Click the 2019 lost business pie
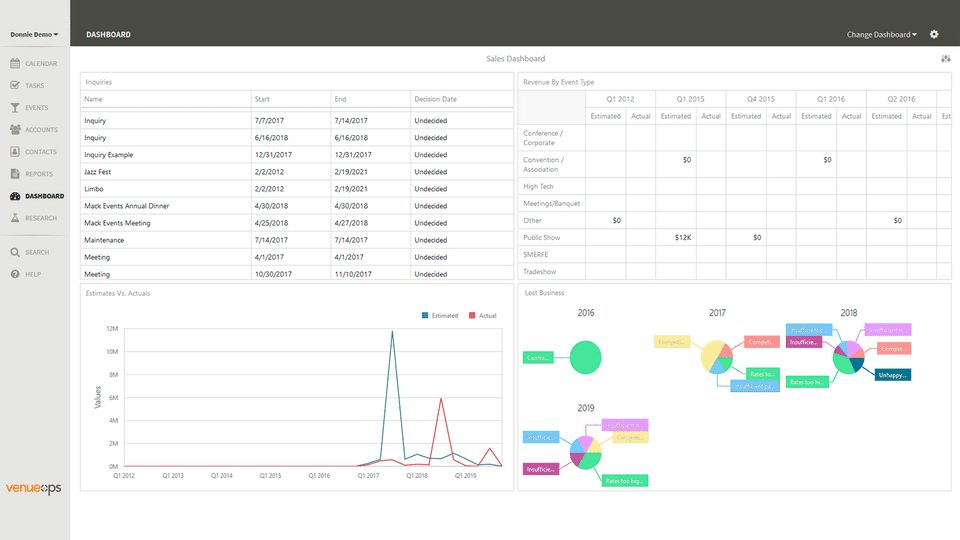The height and width of the screenshot is (540, 960). tap(585, 452)
